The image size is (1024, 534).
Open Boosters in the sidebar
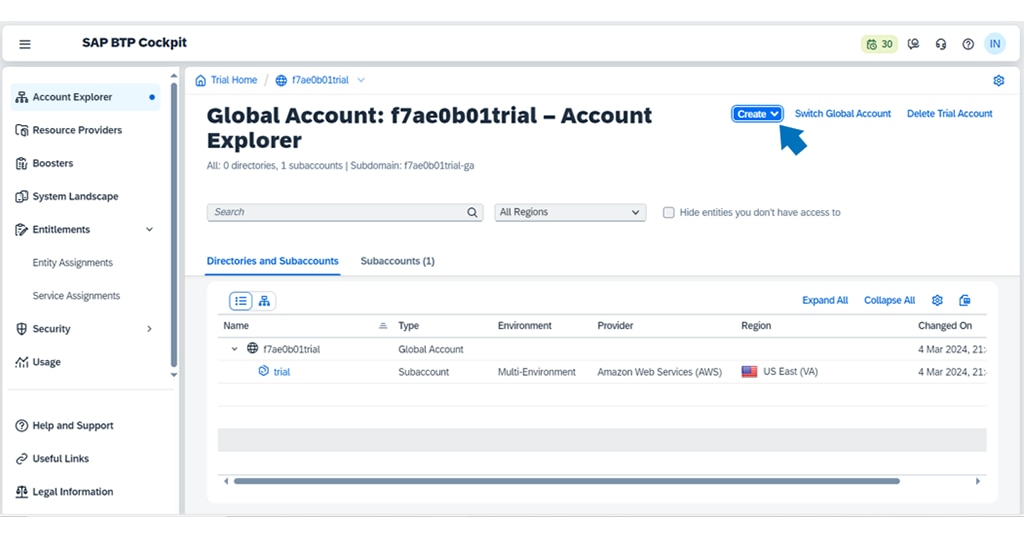52,163
